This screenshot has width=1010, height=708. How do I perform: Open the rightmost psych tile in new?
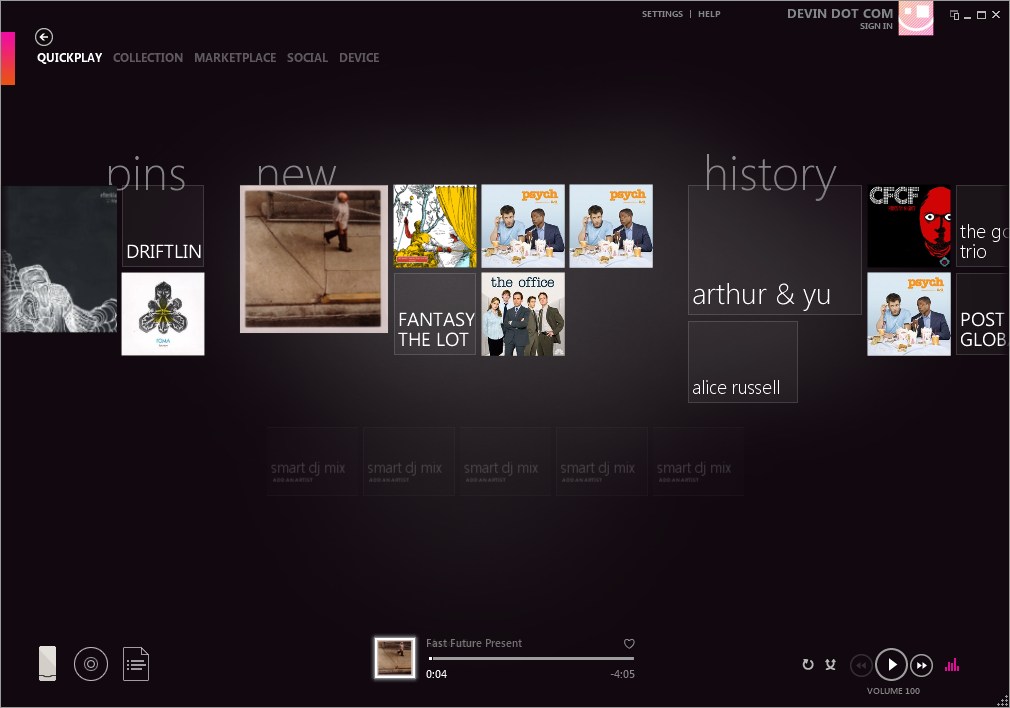click(x=611, y=226)
